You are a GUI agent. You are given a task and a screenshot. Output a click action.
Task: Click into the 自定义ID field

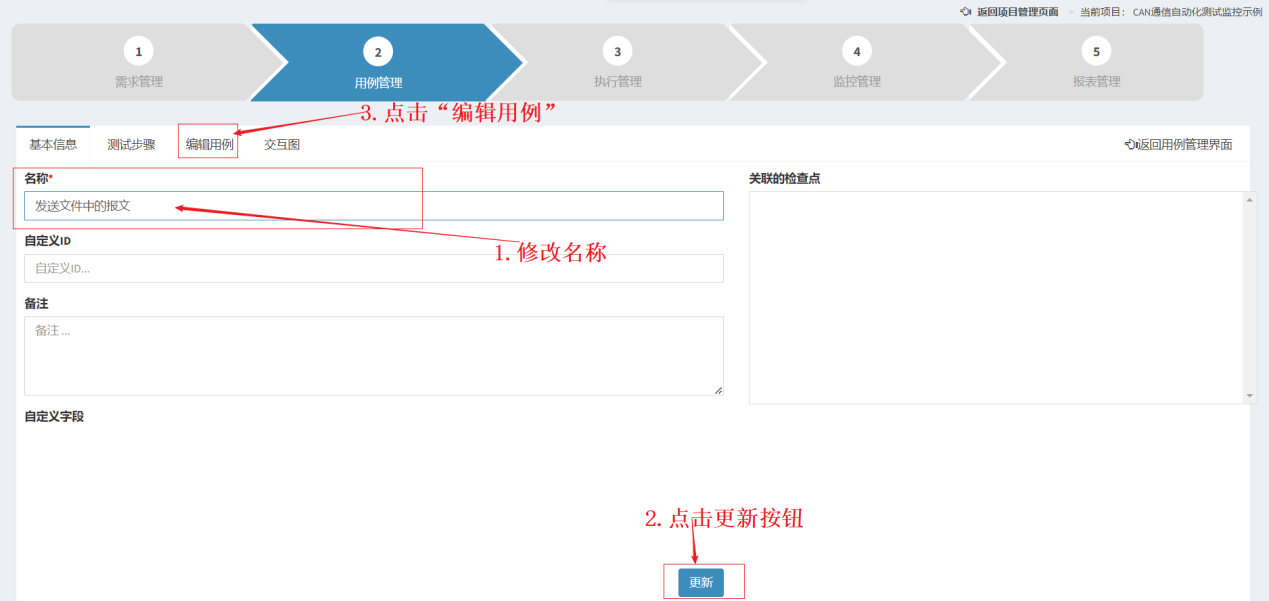[374, 268]
